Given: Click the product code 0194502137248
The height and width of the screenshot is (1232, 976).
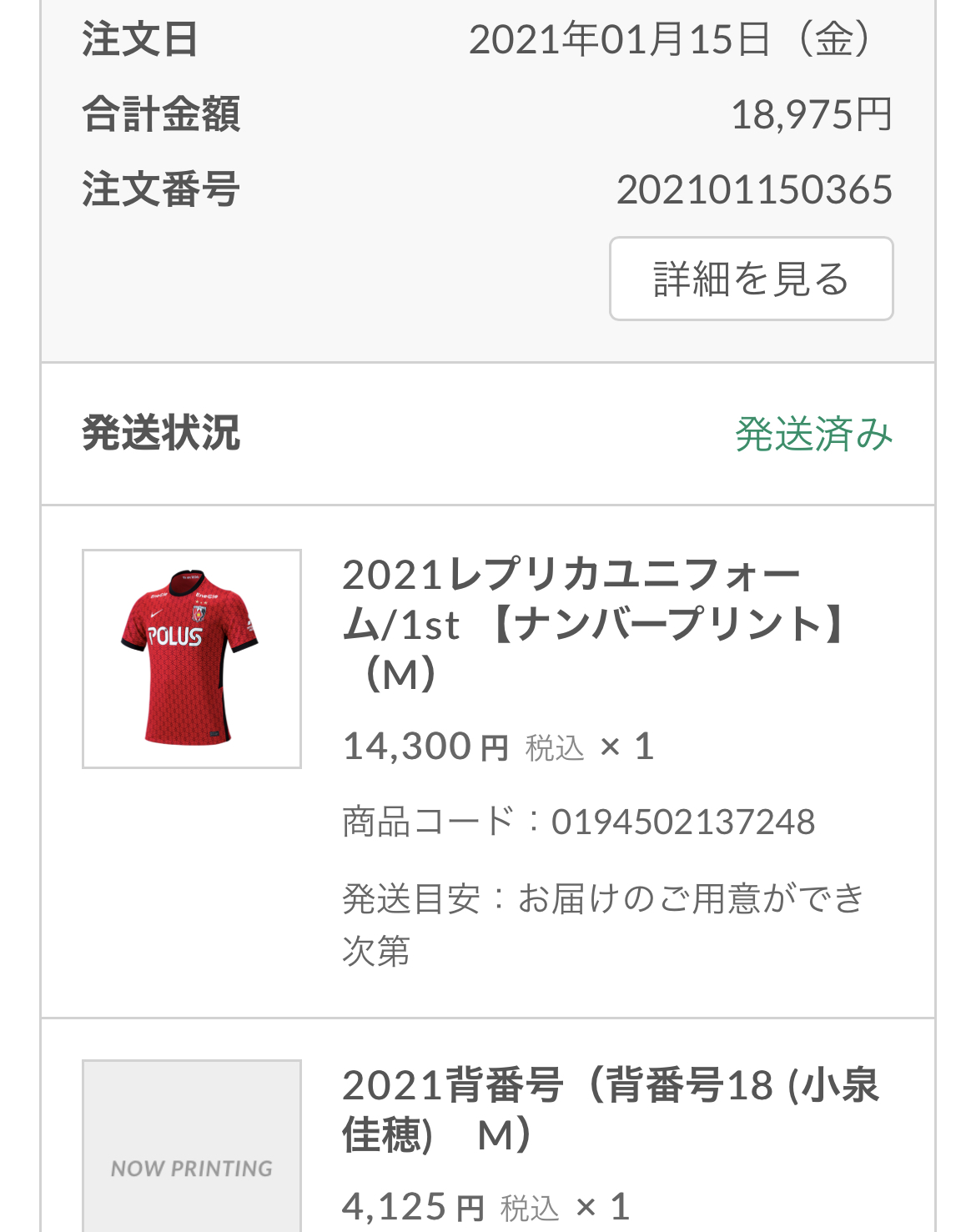Looking at the screenshot, I should coord(682,822).
